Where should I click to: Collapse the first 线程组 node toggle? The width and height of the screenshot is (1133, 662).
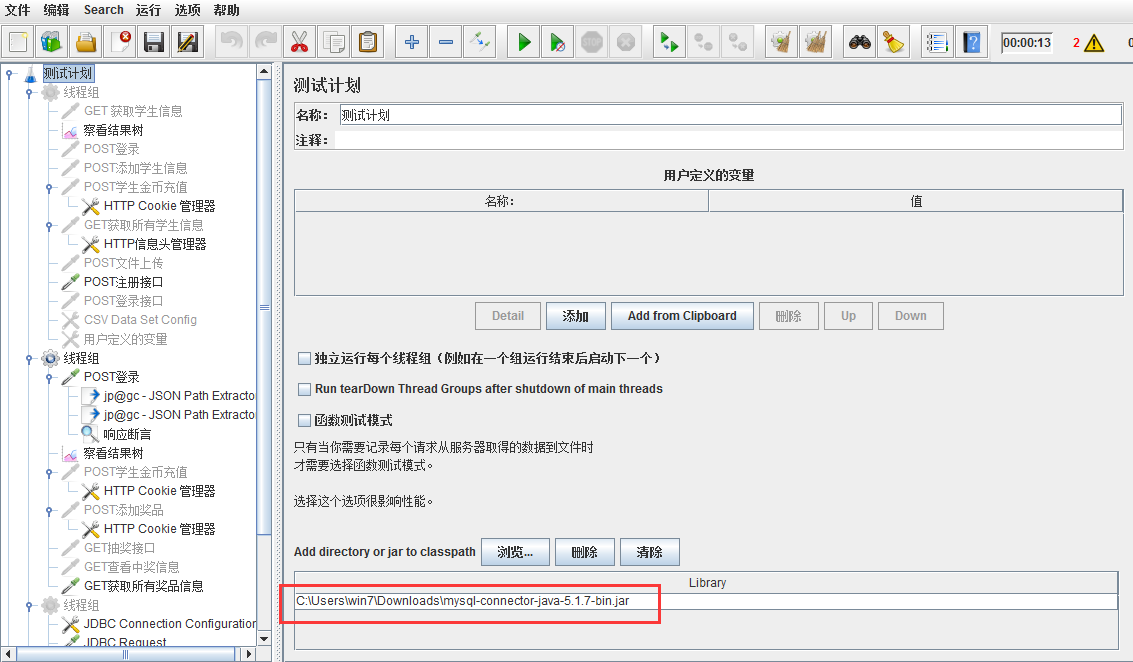[x=29, y=93]
